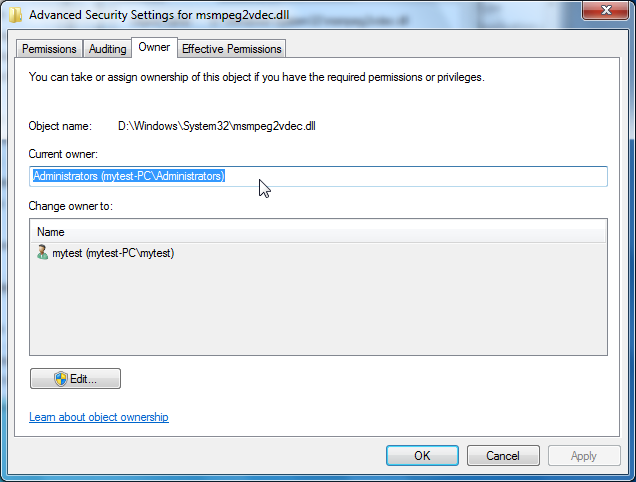Click the Cancel button
Screen dimensions: 636x482
503,456
